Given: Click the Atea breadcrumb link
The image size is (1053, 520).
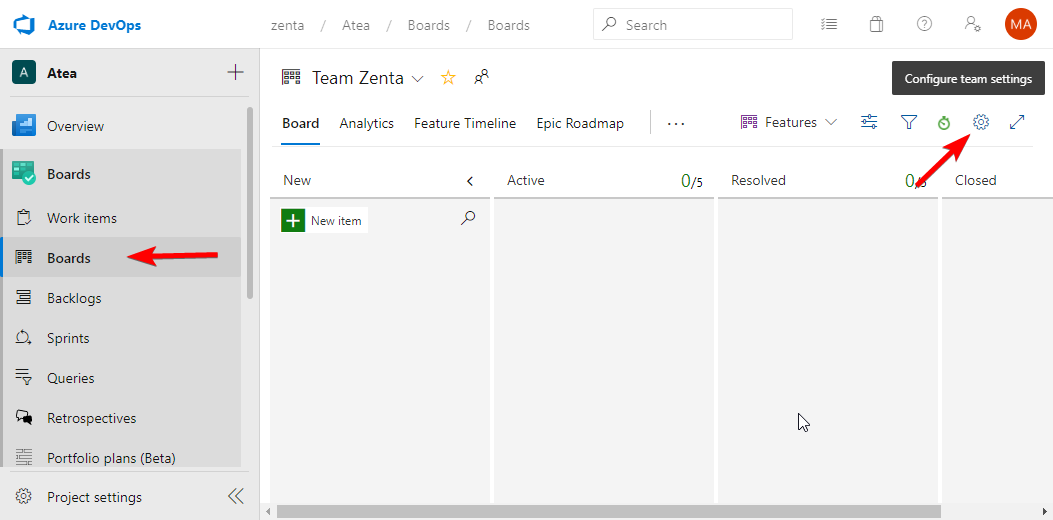Looking at the screenshot, I should (356, 26).
